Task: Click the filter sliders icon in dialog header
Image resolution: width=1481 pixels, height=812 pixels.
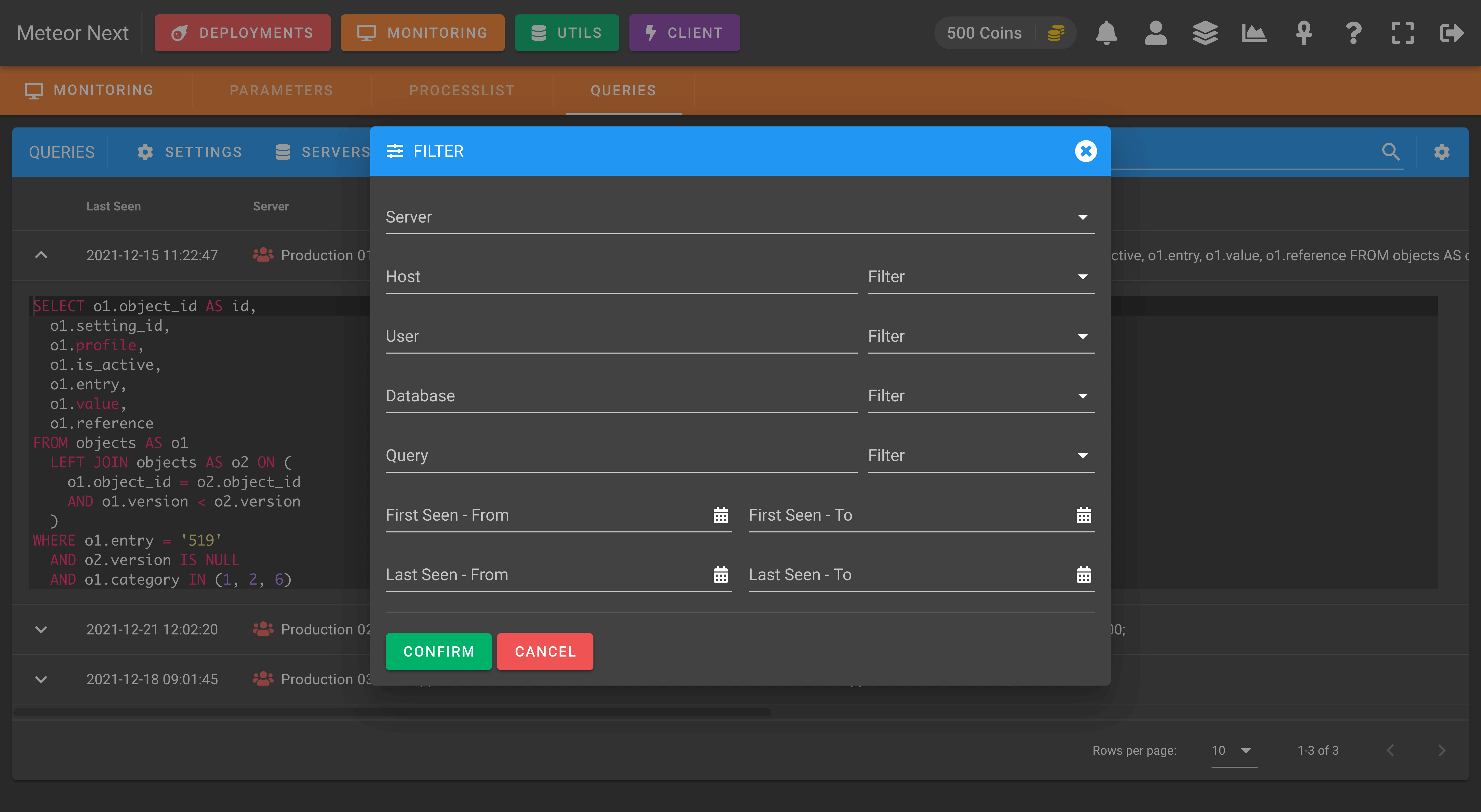Action: coord(395,151)
